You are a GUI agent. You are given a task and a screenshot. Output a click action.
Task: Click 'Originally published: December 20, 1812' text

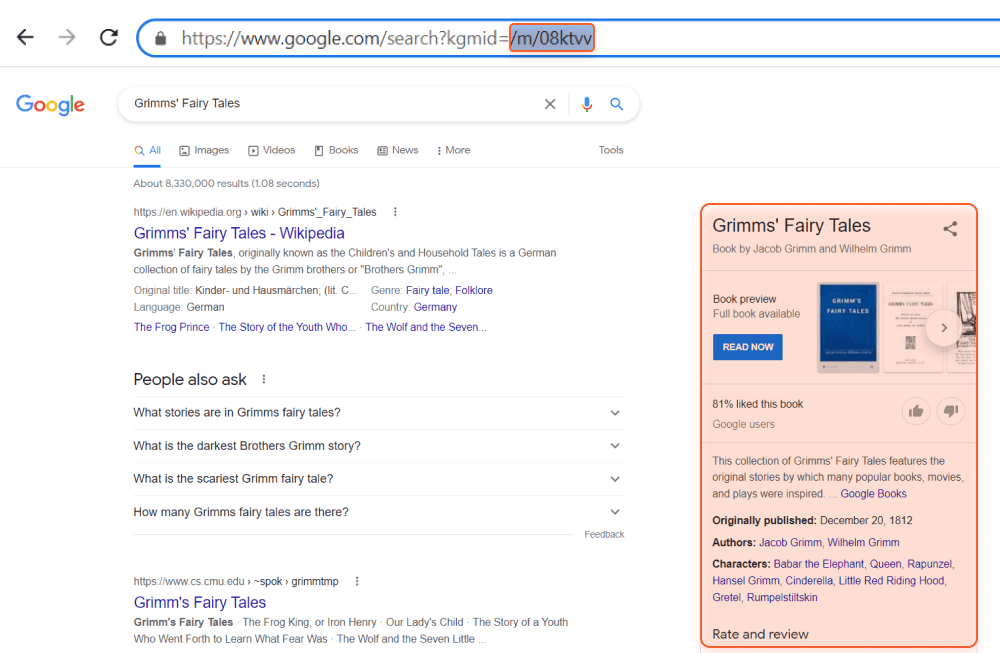click(x=812, y=520)
